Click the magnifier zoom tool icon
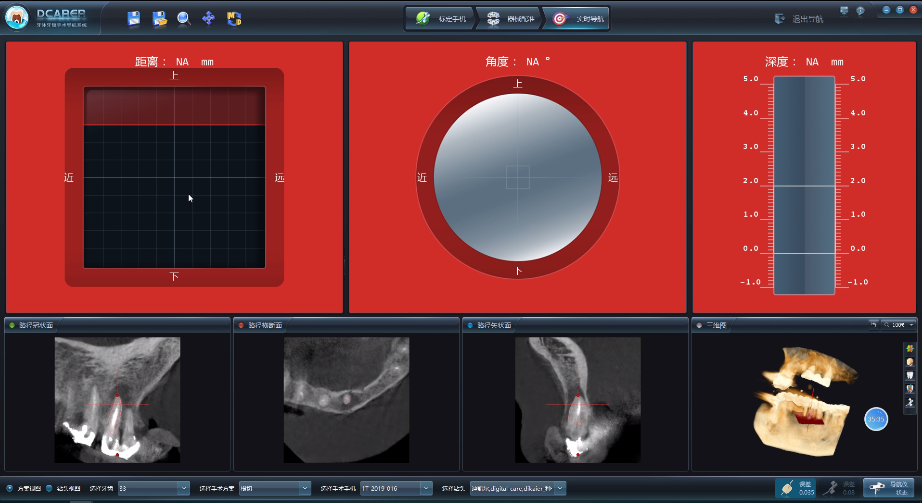The height and width of the screenshot is (503, 922). (184, 18)
